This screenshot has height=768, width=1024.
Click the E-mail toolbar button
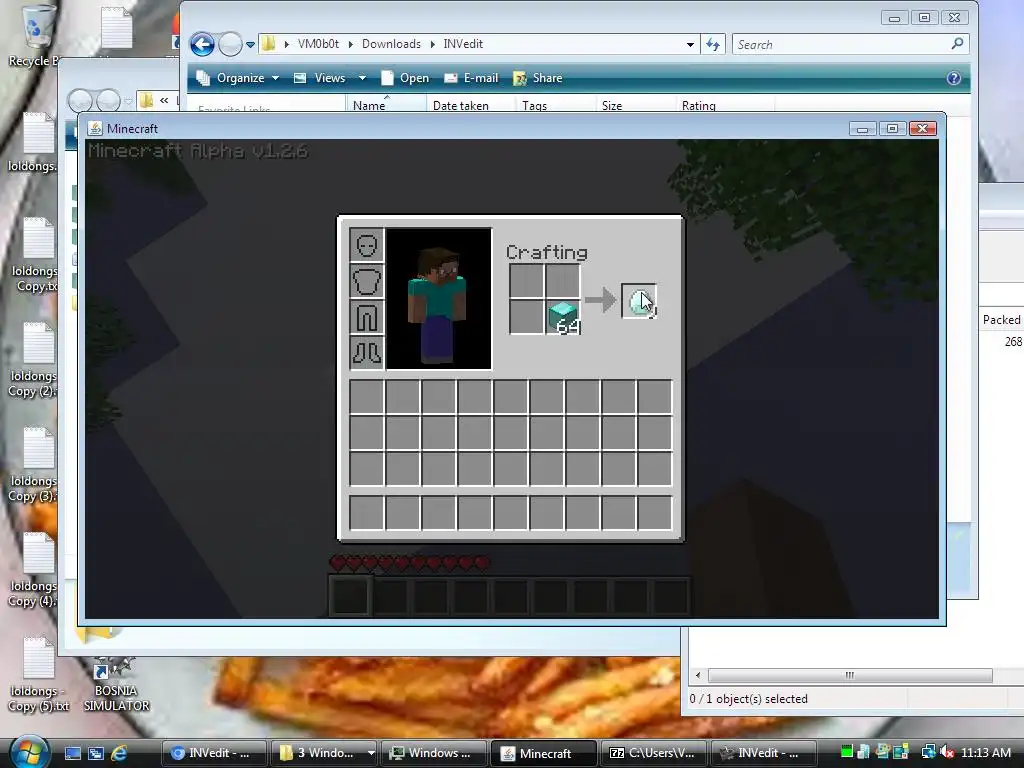coord(471,78)
